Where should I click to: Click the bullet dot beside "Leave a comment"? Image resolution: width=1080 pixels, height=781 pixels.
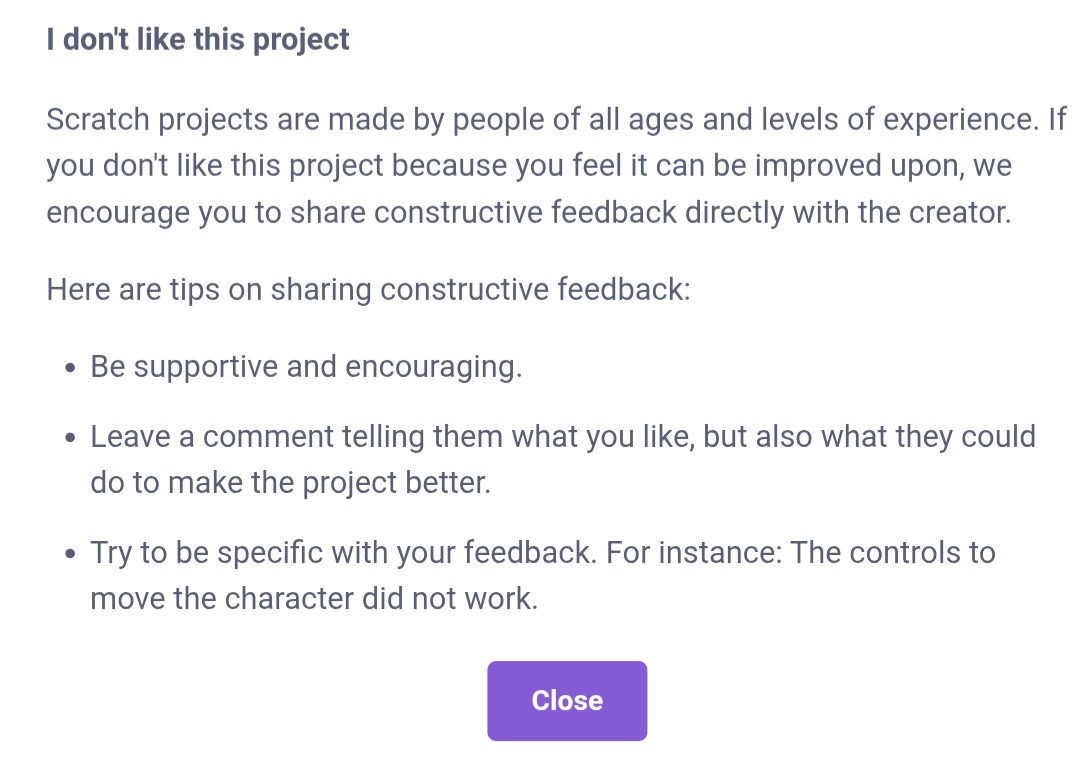pyautogui.click(x=69, y=439)
